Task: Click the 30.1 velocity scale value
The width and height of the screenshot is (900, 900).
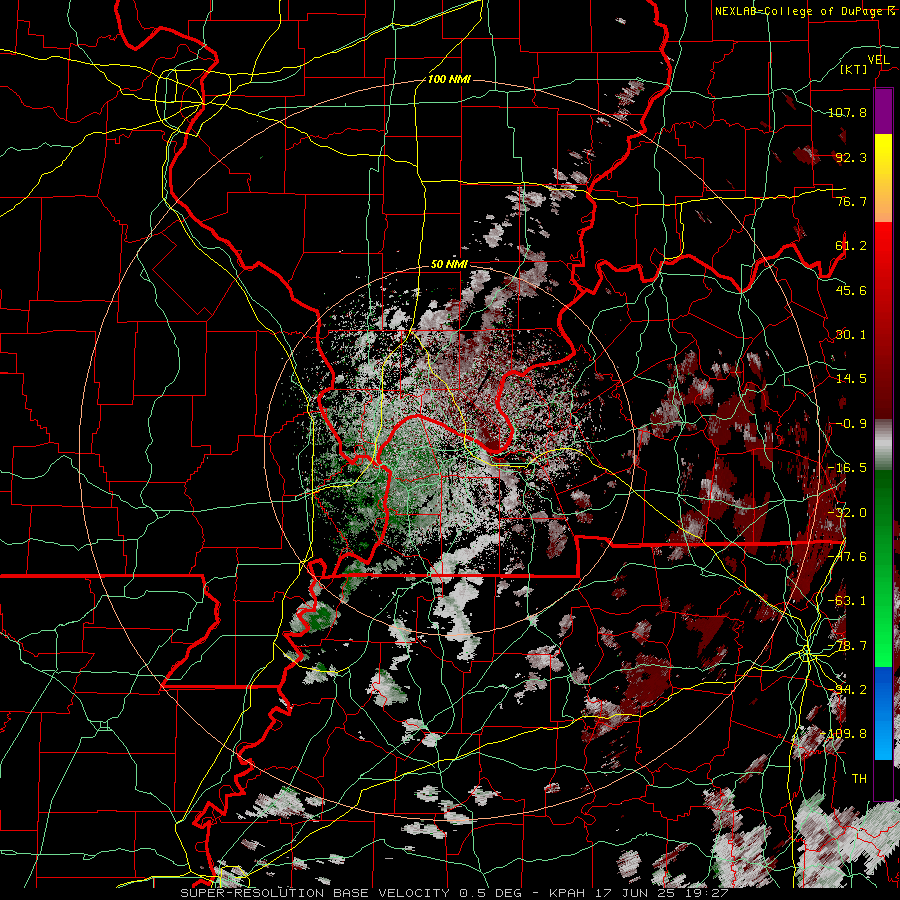Action: pos(851,335)
